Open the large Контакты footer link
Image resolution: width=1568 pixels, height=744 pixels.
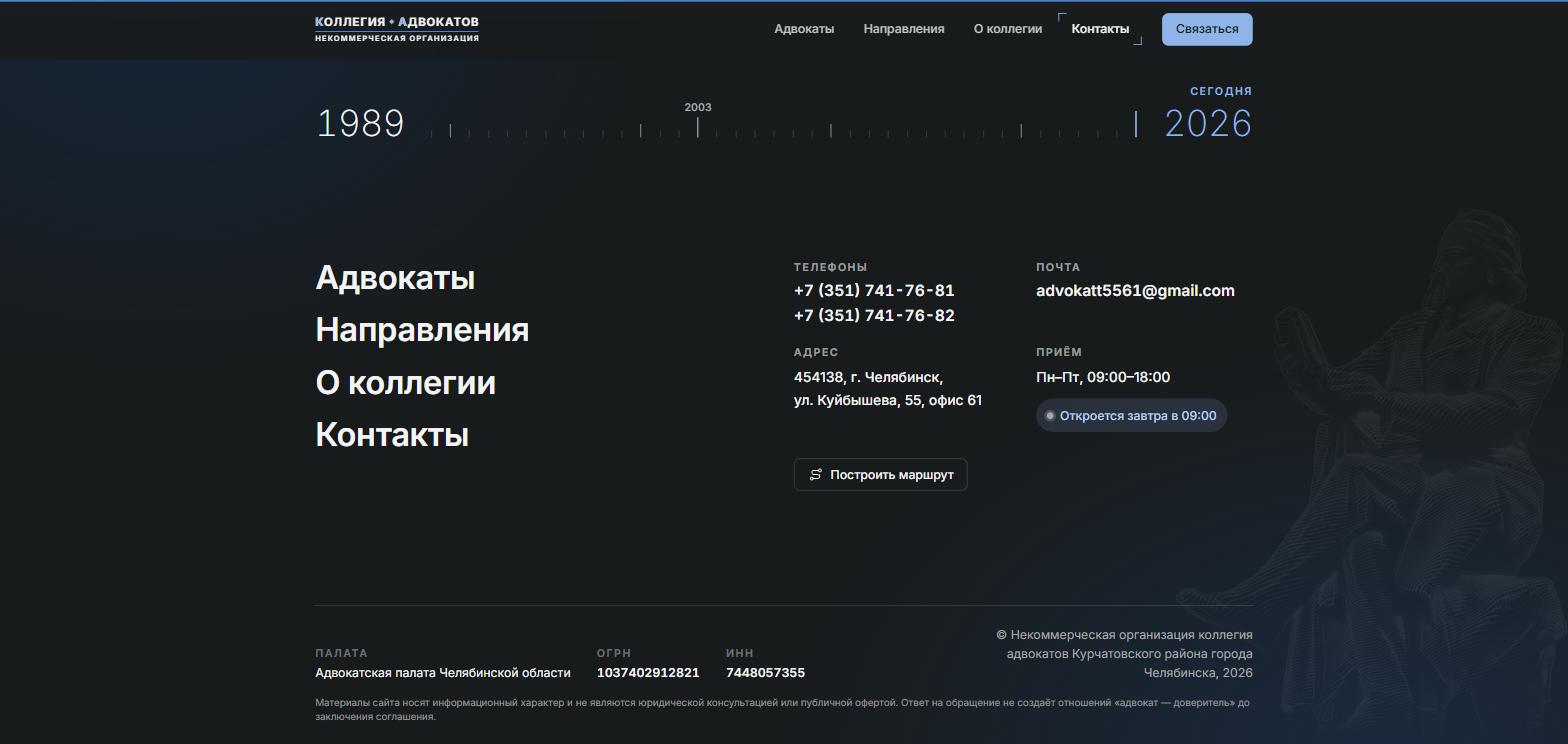392,435
